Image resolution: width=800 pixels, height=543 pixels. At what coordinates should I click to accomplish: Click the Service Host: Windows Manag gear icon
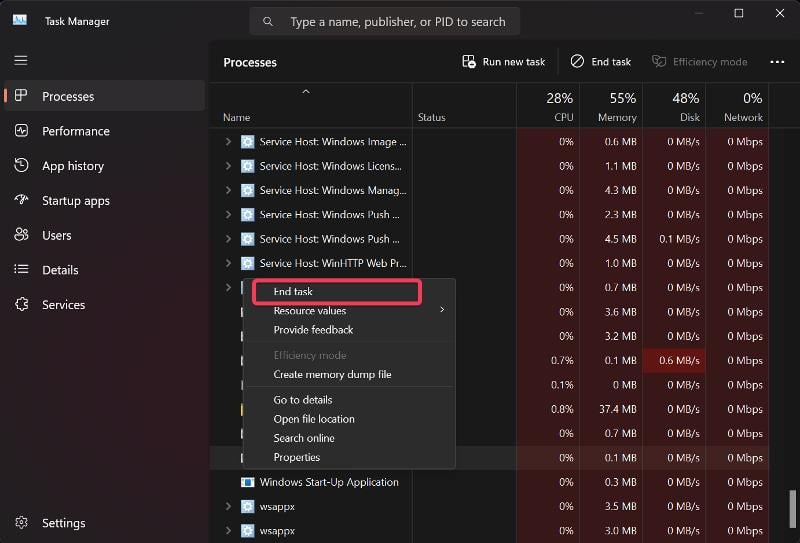[x=247, y=190]
